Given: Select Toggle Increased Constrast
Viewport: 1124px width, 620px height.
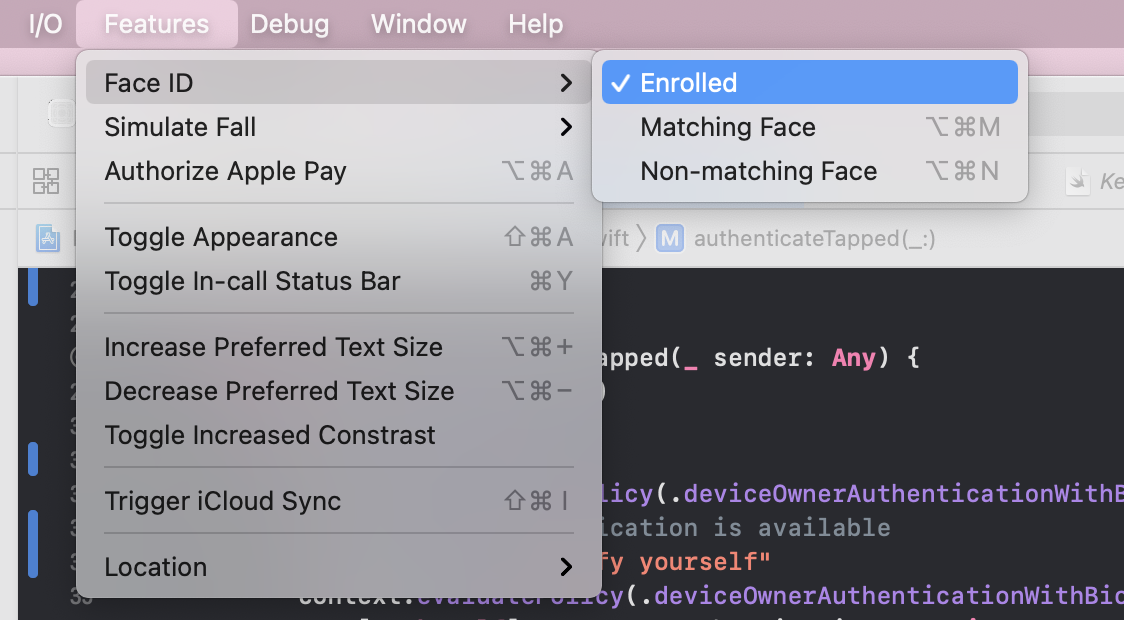Looking at the screenshot, I should 339,435.
